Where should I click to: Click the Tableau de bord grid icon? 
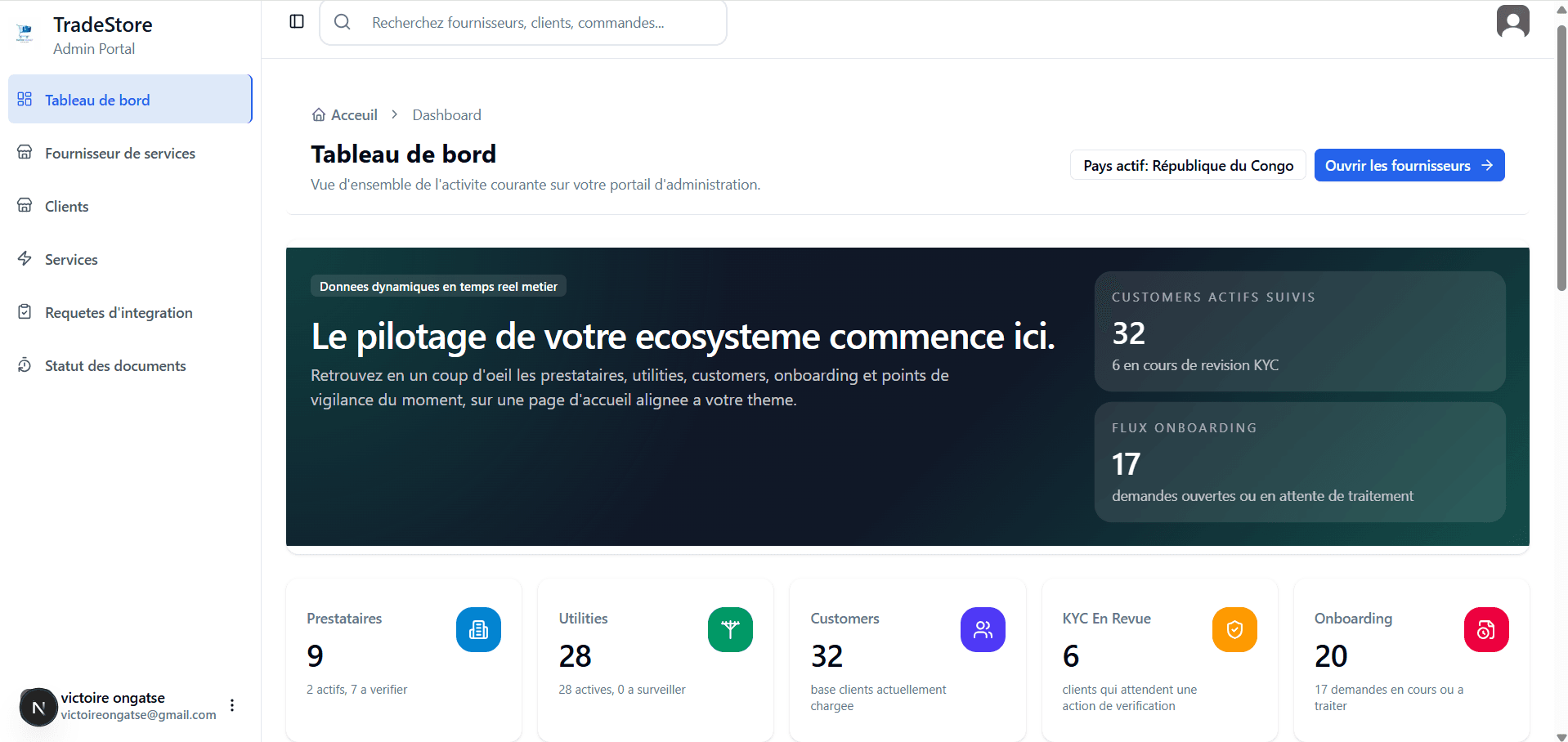(x=25, y=99)
